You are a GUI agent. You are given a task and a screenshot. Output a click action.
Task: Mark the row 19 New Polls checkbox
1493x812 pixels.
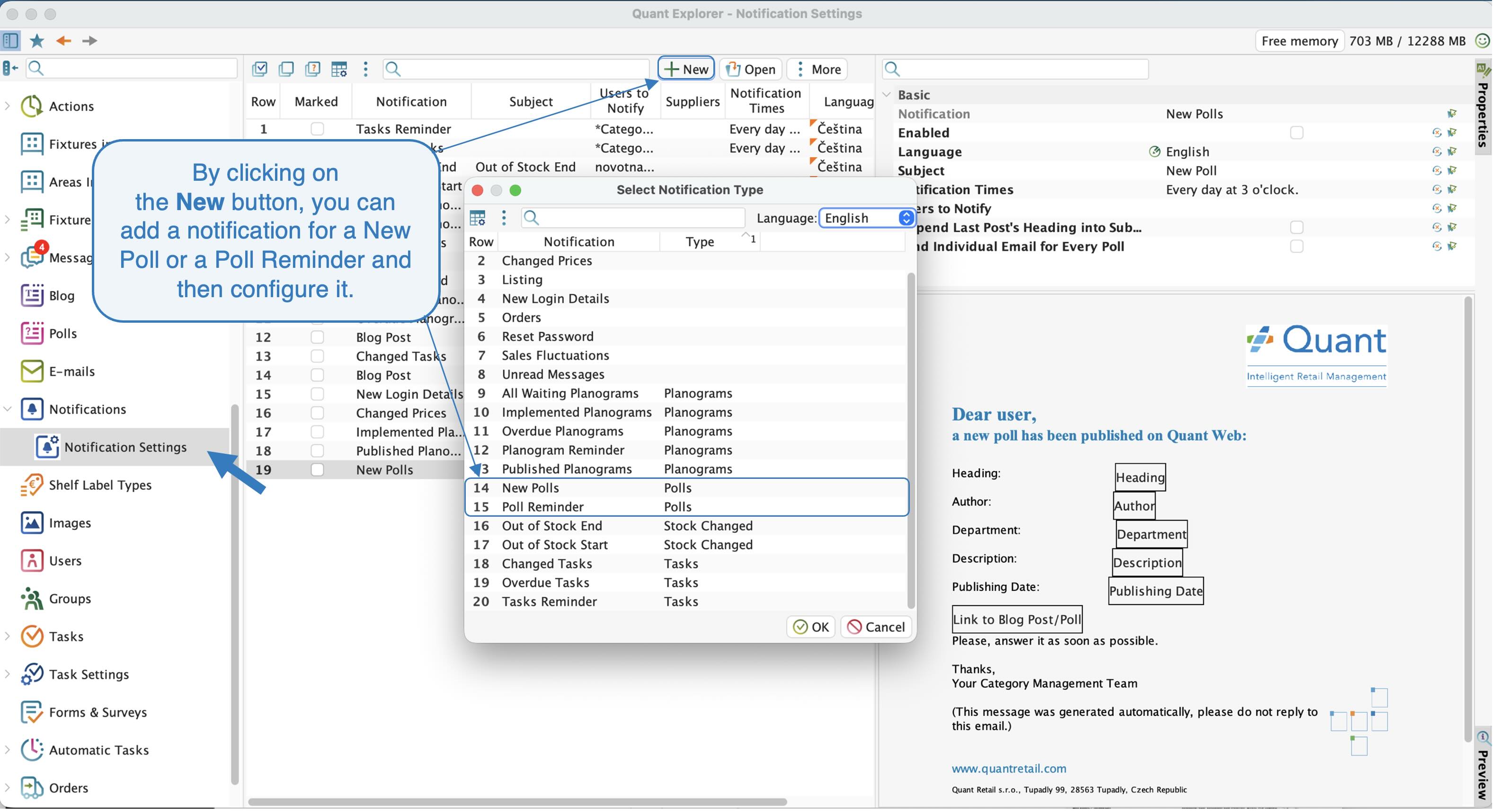pyautogui.click(x=317, y=470)
